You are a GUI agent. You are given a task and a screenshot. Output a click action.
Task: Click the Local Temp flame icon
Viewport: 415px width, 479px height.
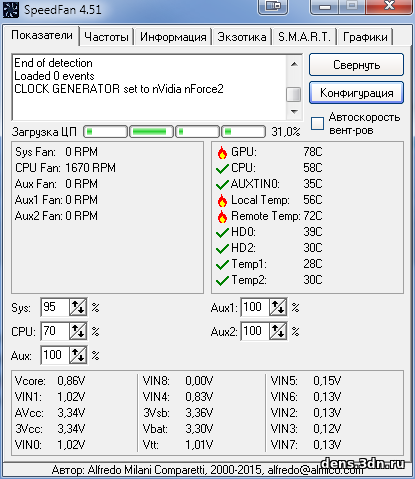click(x=222, y=200)
